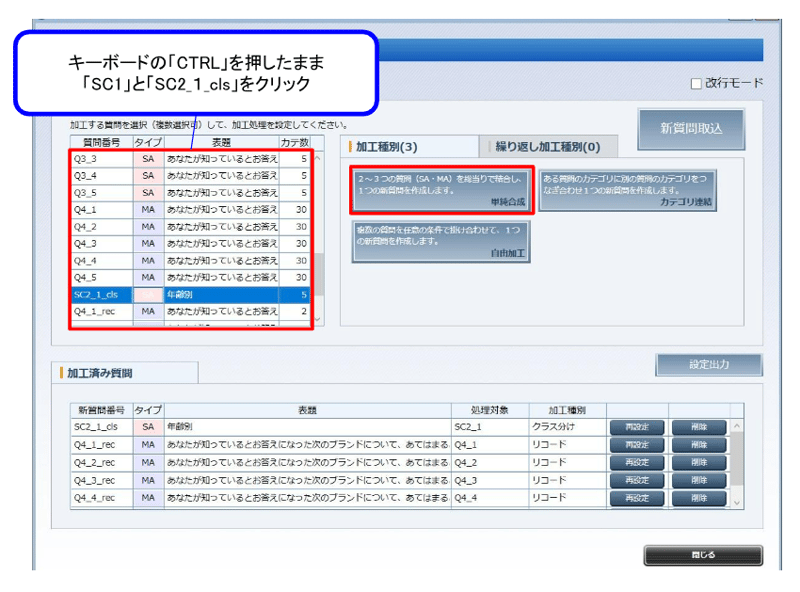Click the 新質問取込 import button

[x=693, y=129]
